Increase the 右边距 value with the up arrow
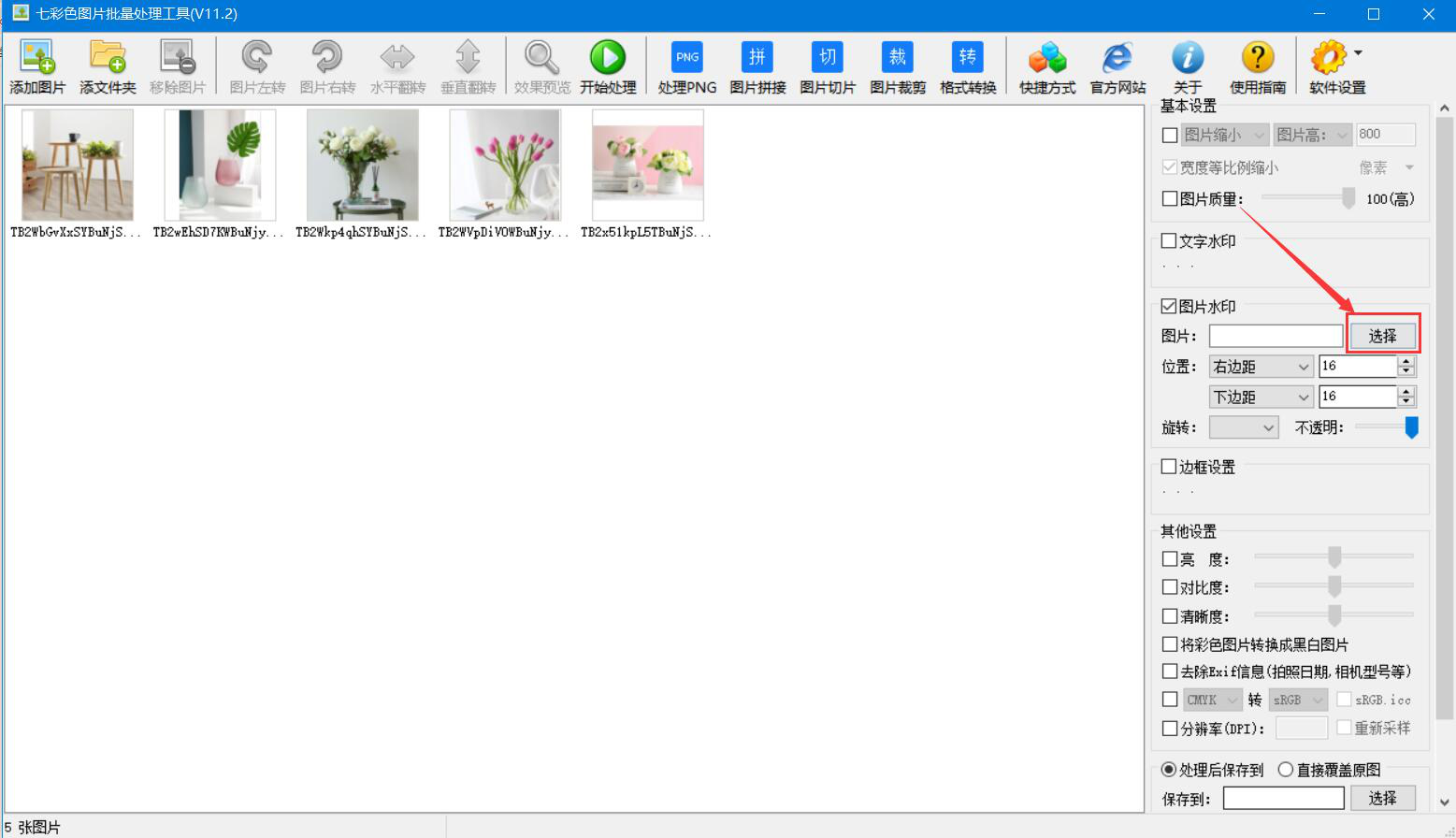 click(1406, 361)
